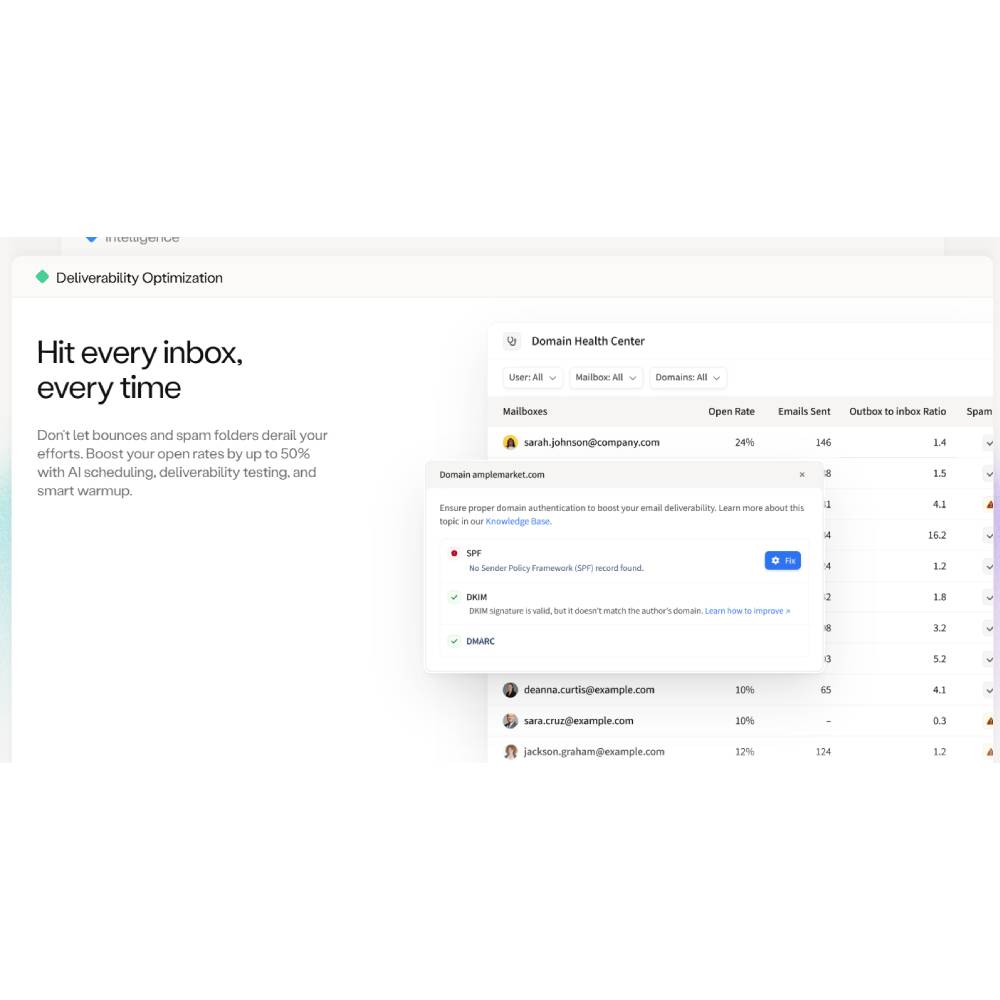Click the Fix button for SPF
Image resolution: width=1000 pixels, height=1000 pixels.
point(783,560)
